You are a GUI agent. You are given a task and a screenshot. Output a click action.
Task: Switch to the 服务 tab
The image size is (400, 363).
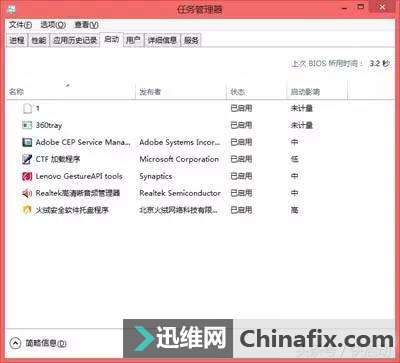(x=191, y=40)
